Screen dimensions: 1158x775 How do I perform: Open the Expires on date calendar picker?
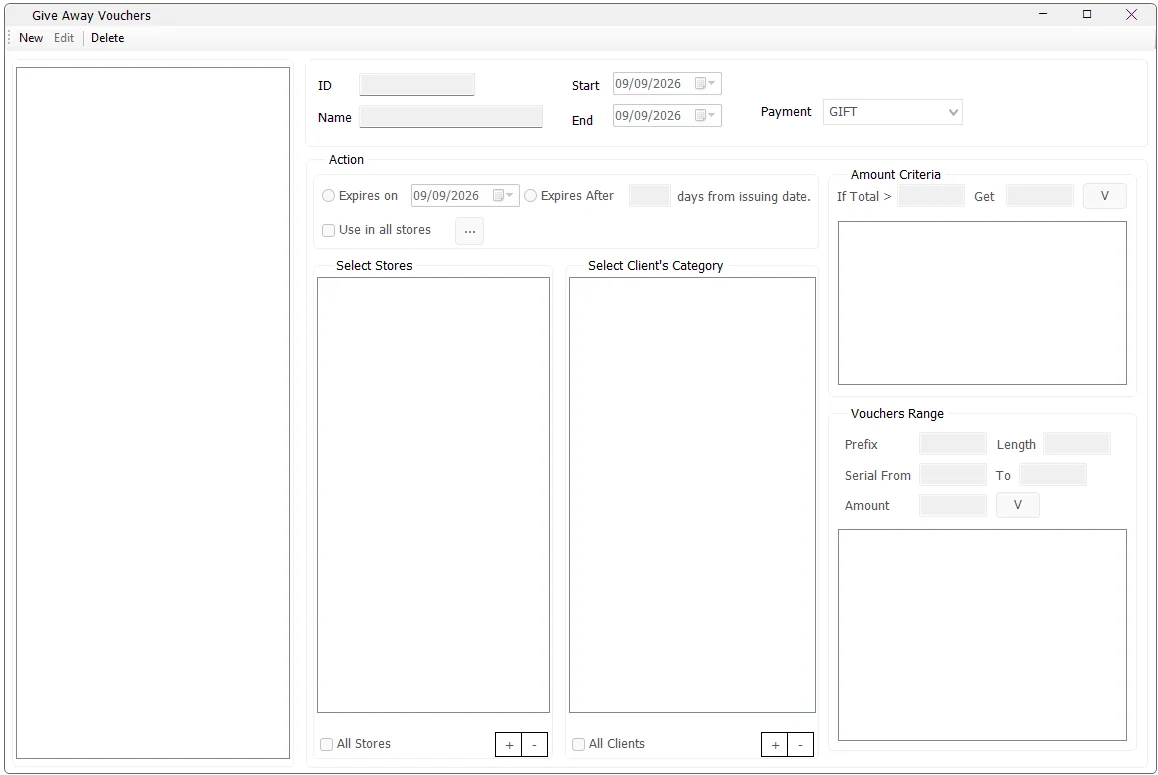pyautogui.click(x=503, y=196)
